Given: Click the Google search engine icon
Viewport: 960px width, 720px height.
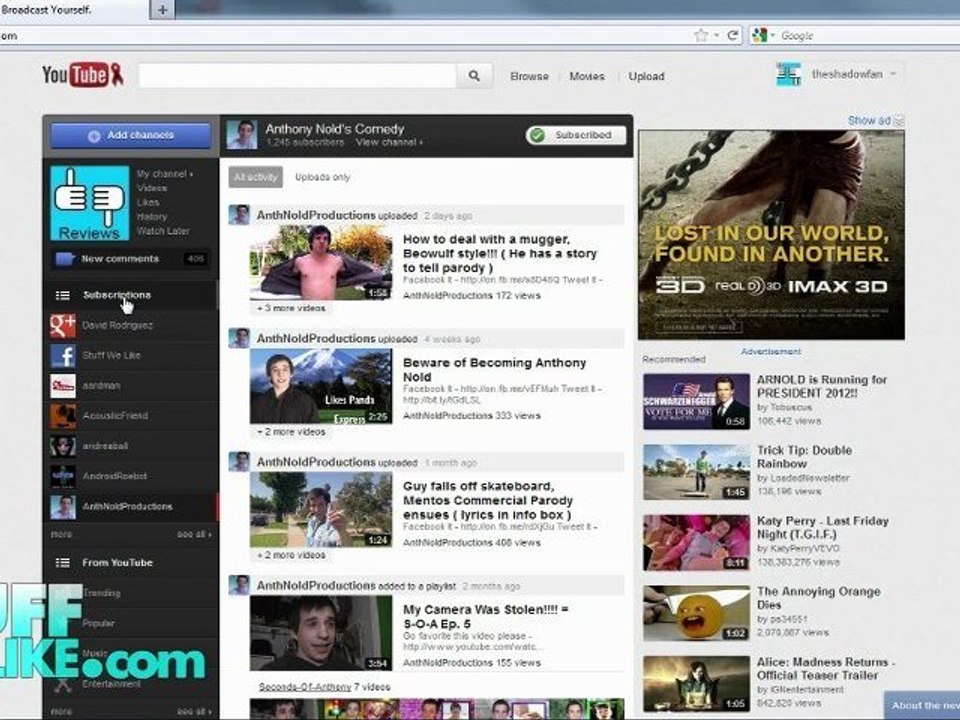Looking at the screenshot, I should 759,36.
